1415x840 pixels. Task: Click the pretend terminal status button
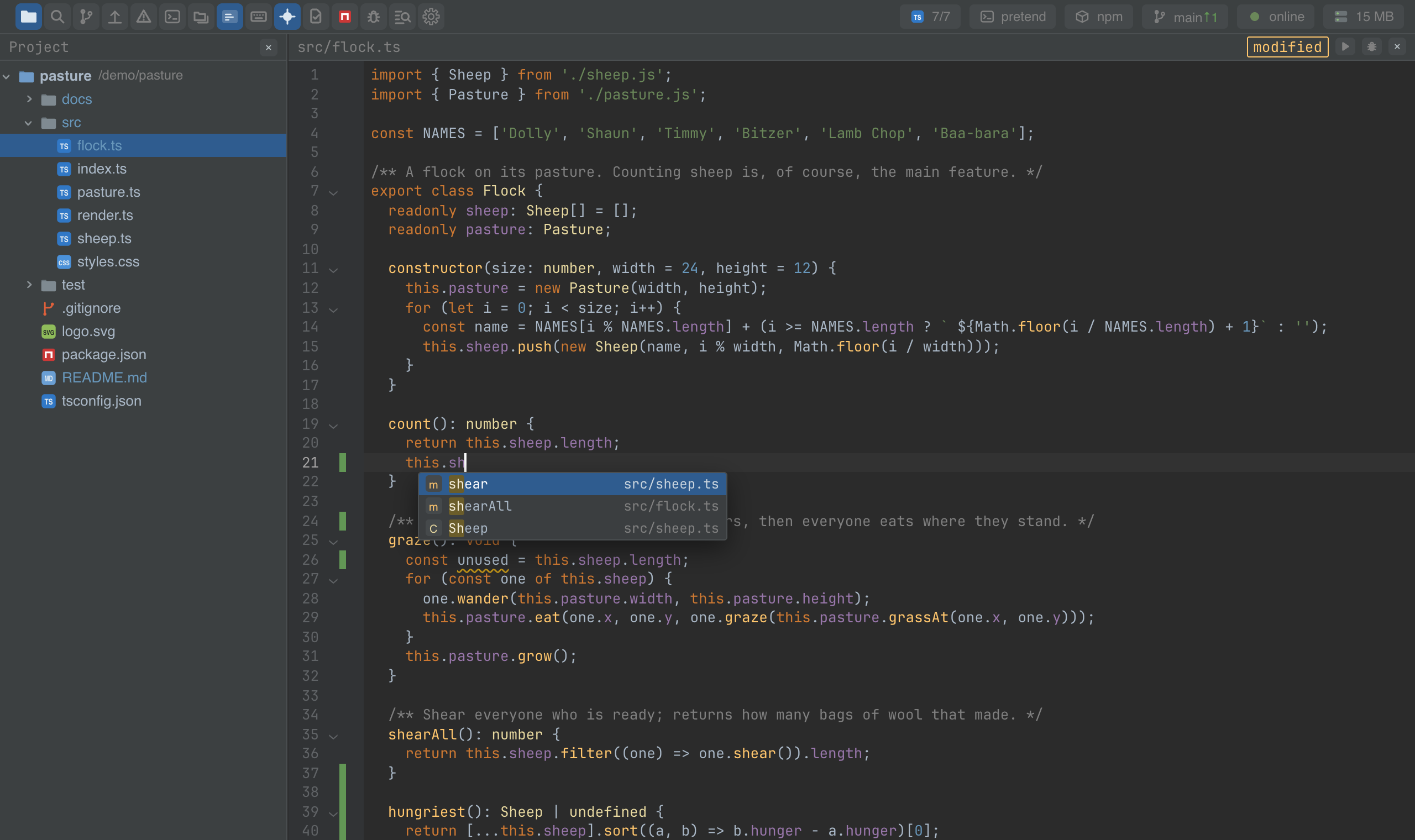[x=1013, y=17]
